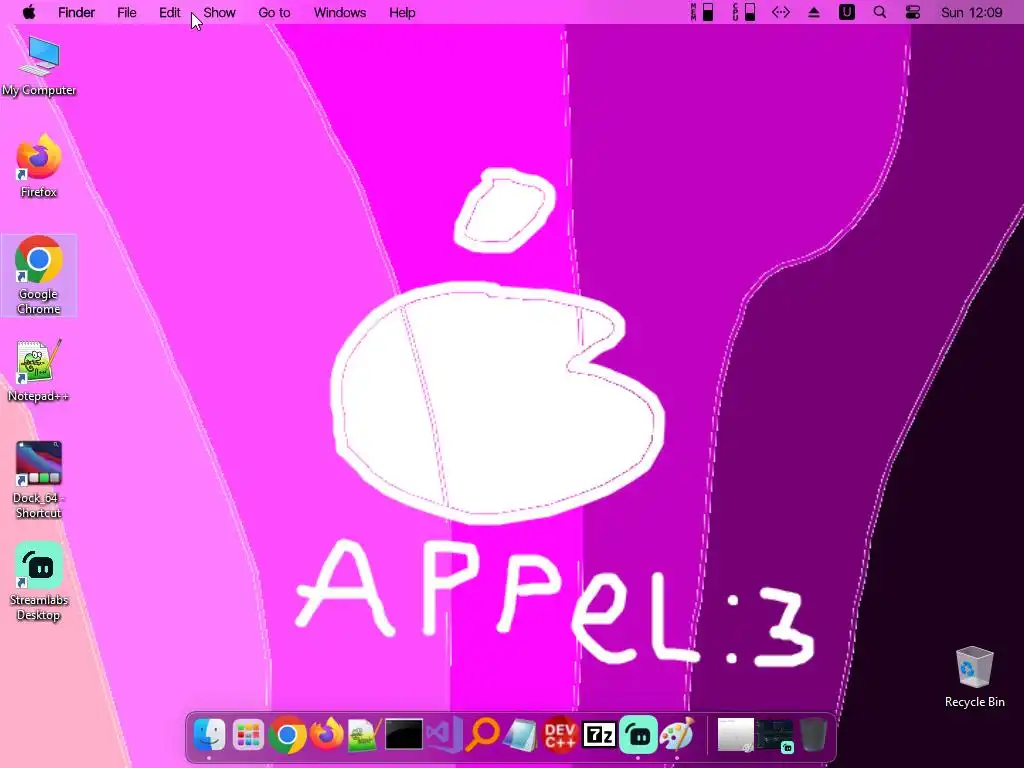1024x768 pixels.
Task: Open the white minimized window thumbnail in dock
Action: point(735,735)
